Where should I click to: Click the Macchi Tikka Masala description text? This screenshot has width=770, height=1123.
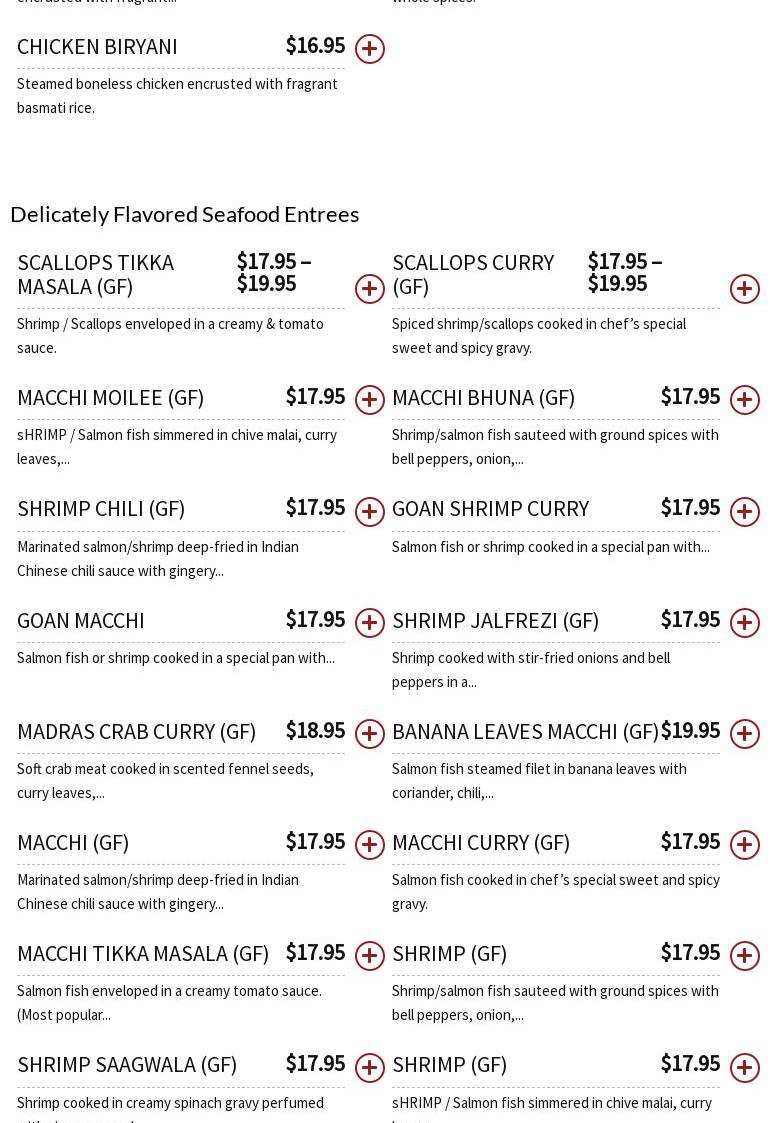169,1002
